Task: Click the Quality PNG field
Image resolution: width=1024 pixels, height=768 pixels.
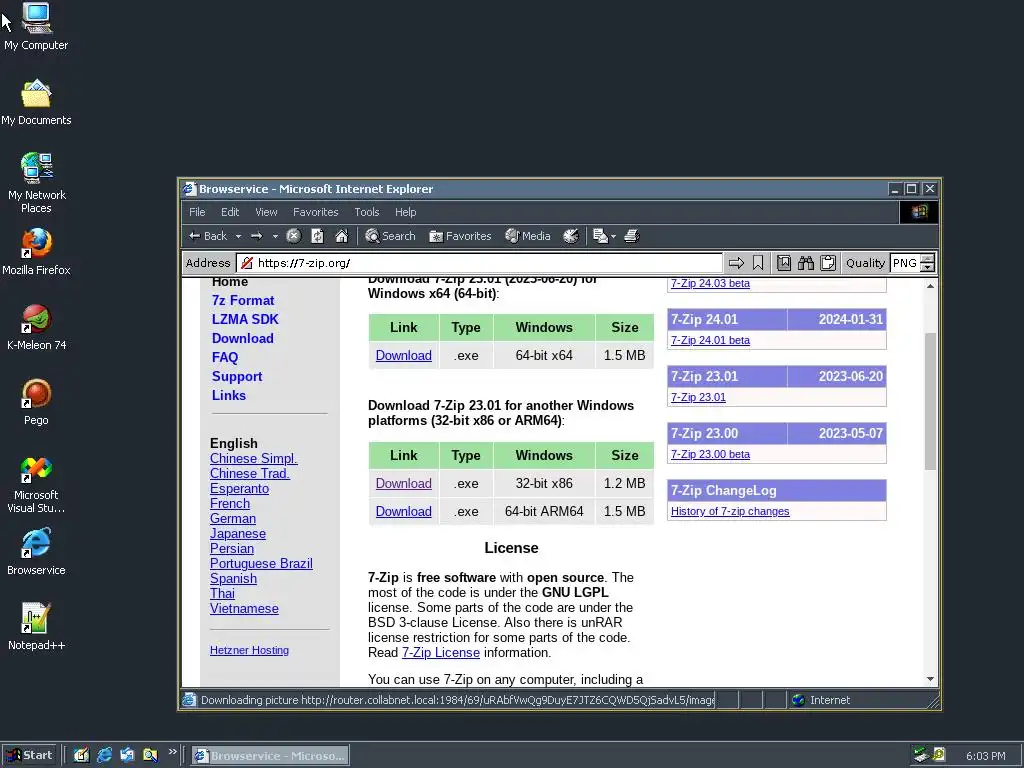Action: click(x=904, y=263)
